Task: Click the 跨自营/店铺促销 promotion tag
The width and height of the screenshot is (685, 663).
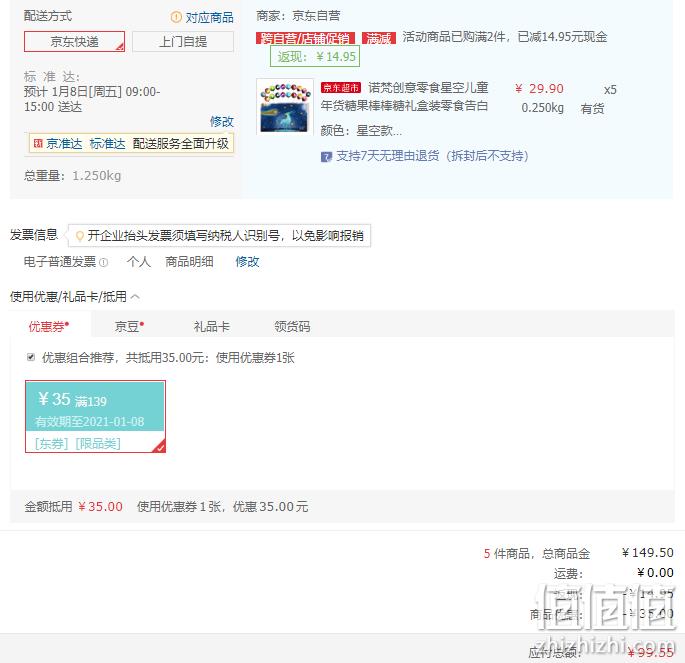Action: [x=305, y=38]
